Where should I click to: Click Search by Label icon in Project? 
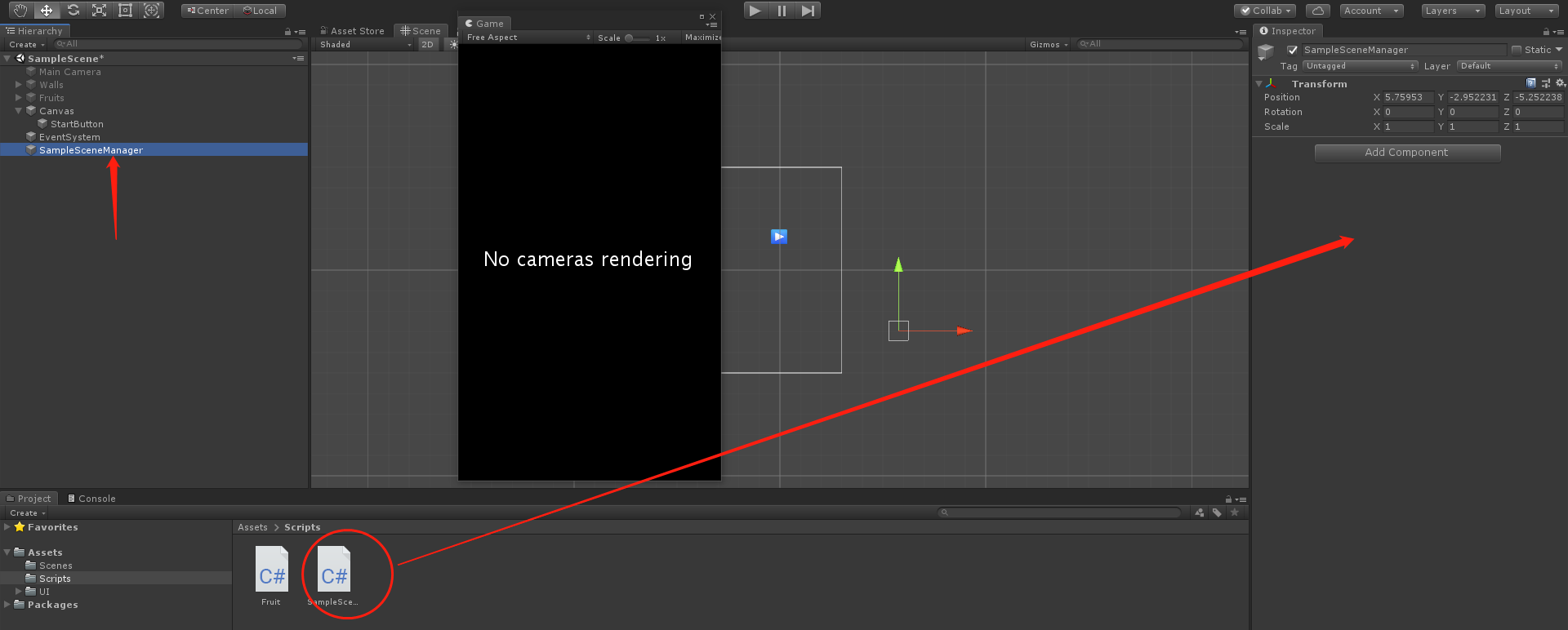pyautogui.click(x=1217, y=512)
